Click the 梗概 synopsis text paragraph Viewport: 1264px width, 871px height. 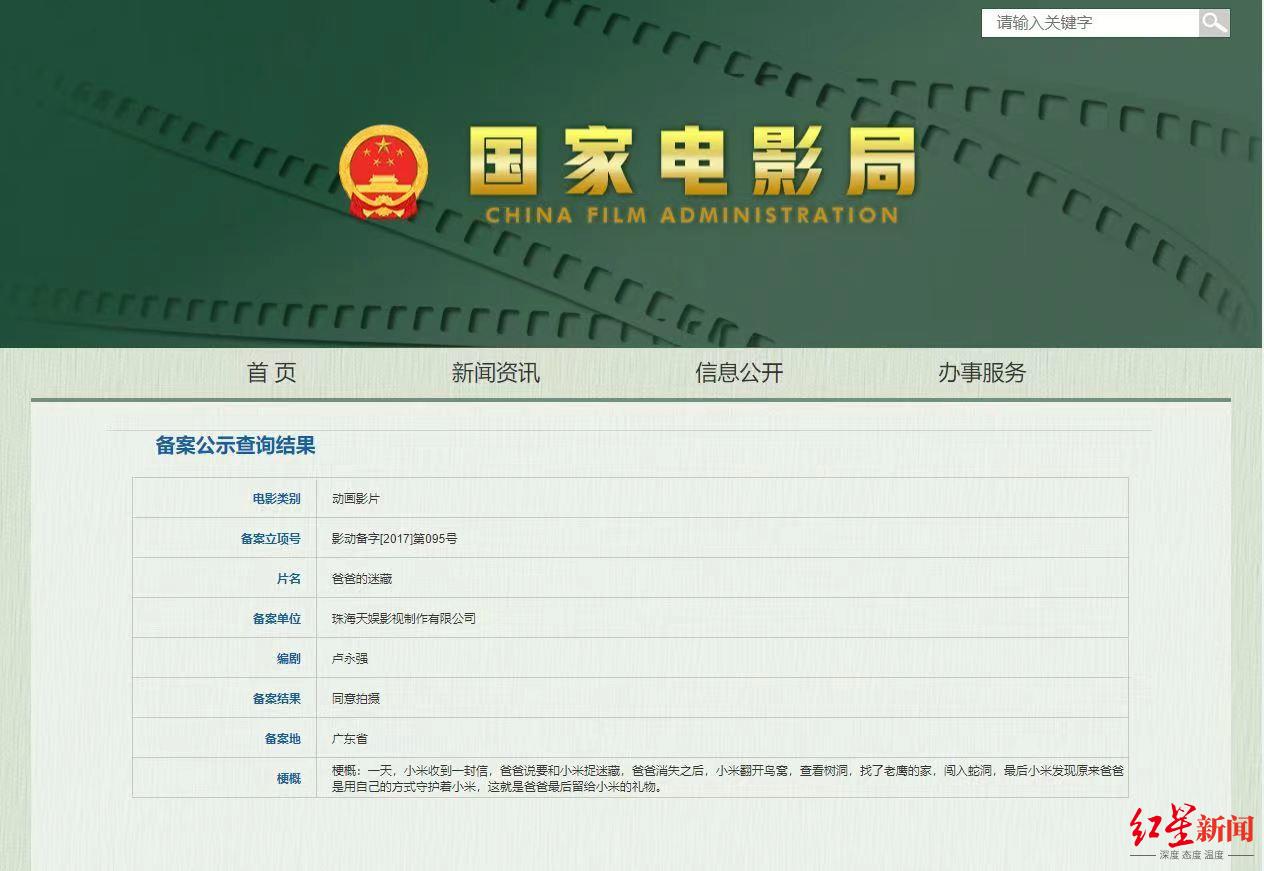pos(728,778)
